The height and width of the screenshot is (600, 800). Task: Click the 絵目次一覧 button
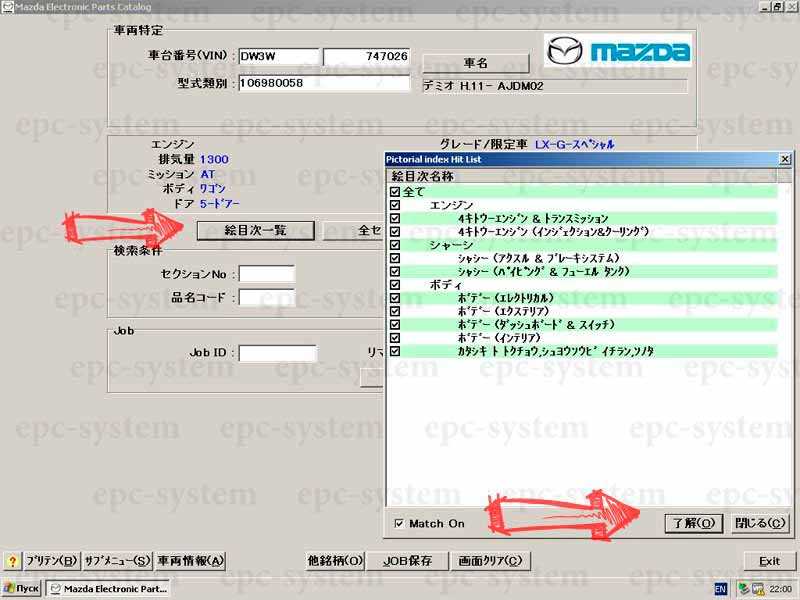[x=256, y=231]
